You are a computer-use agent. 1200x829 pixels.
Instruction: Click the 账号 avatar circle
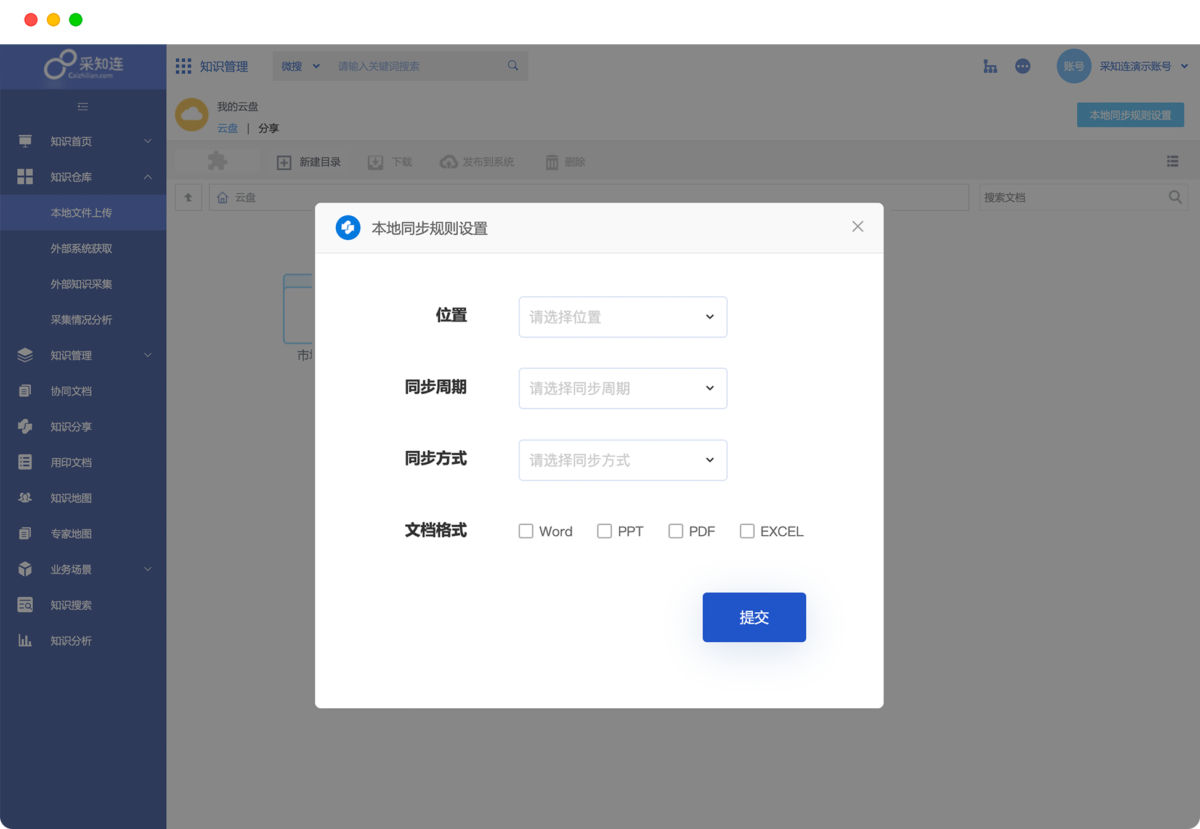coord(1074,66)
